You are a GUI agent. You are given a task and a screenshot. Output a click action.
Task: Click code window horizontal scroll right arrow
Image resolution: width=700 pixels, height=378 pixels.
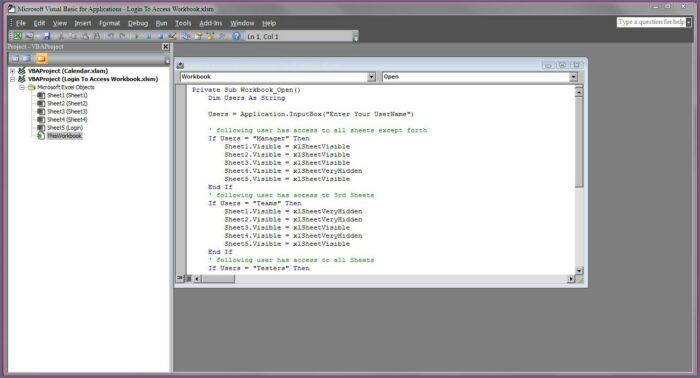[x=571, y=279]
